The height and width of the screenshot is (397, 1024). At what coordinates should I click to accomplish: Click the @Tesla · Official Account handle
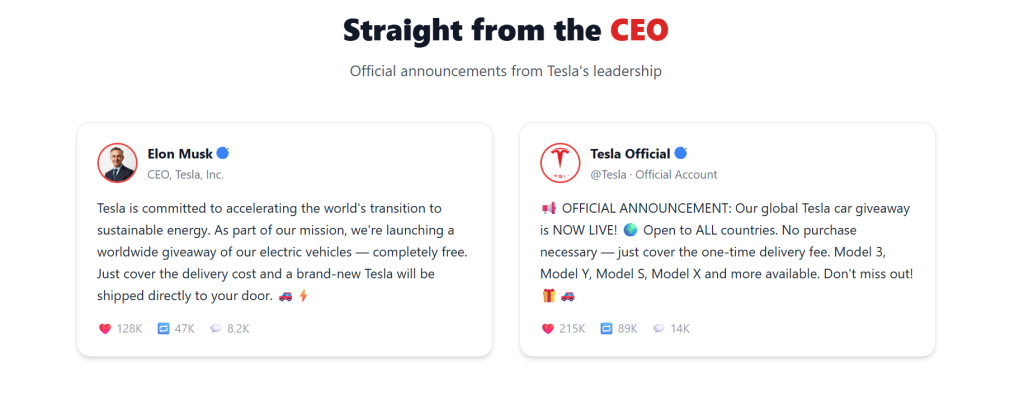coord(654,174)
